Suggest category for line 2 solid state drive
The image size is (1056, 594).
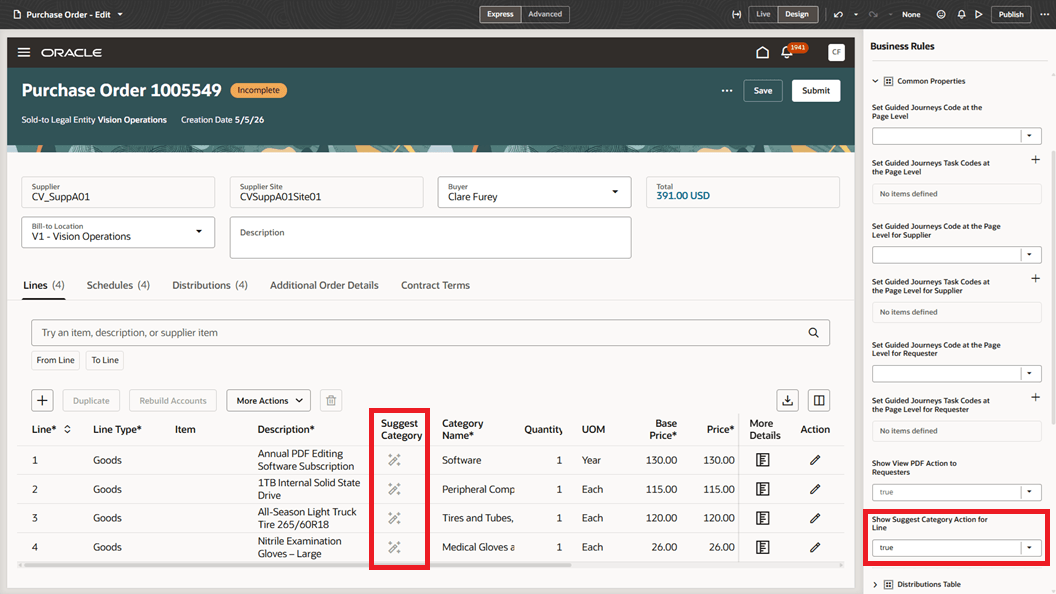[395, 489]
